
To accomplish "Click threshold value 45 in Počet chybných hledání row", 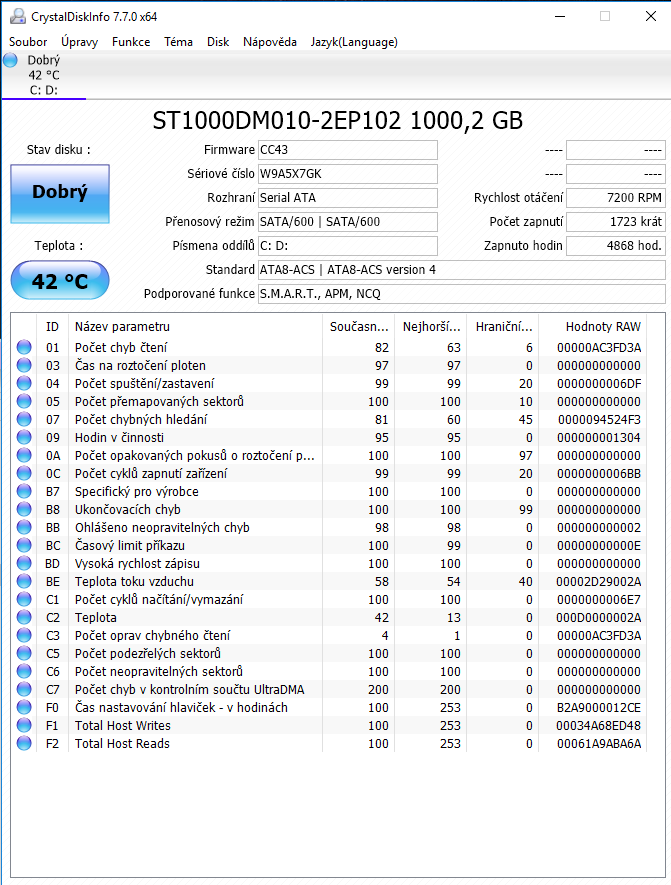I will [525, 420].
